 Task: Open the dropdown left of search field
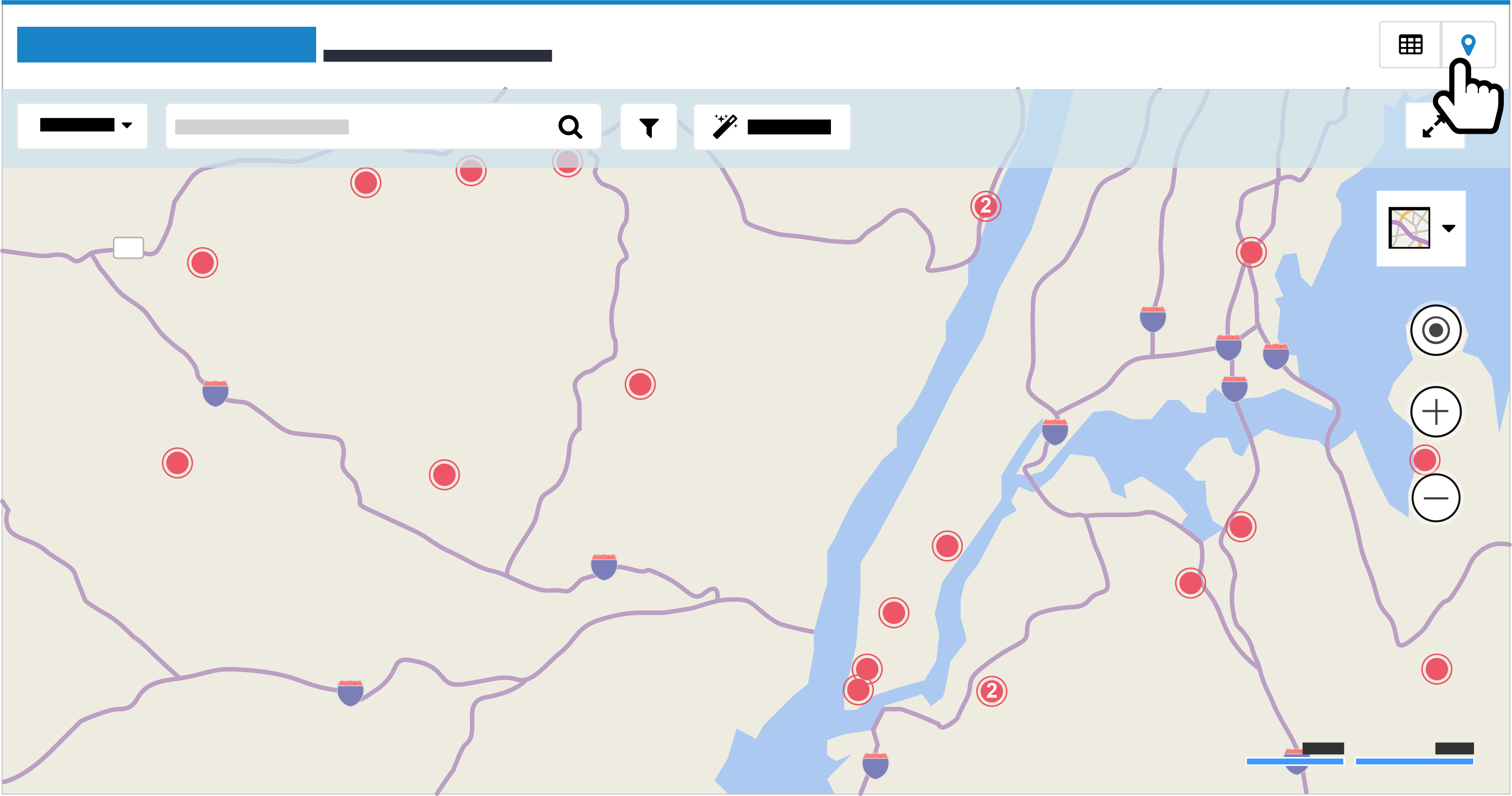click(82, 126)
